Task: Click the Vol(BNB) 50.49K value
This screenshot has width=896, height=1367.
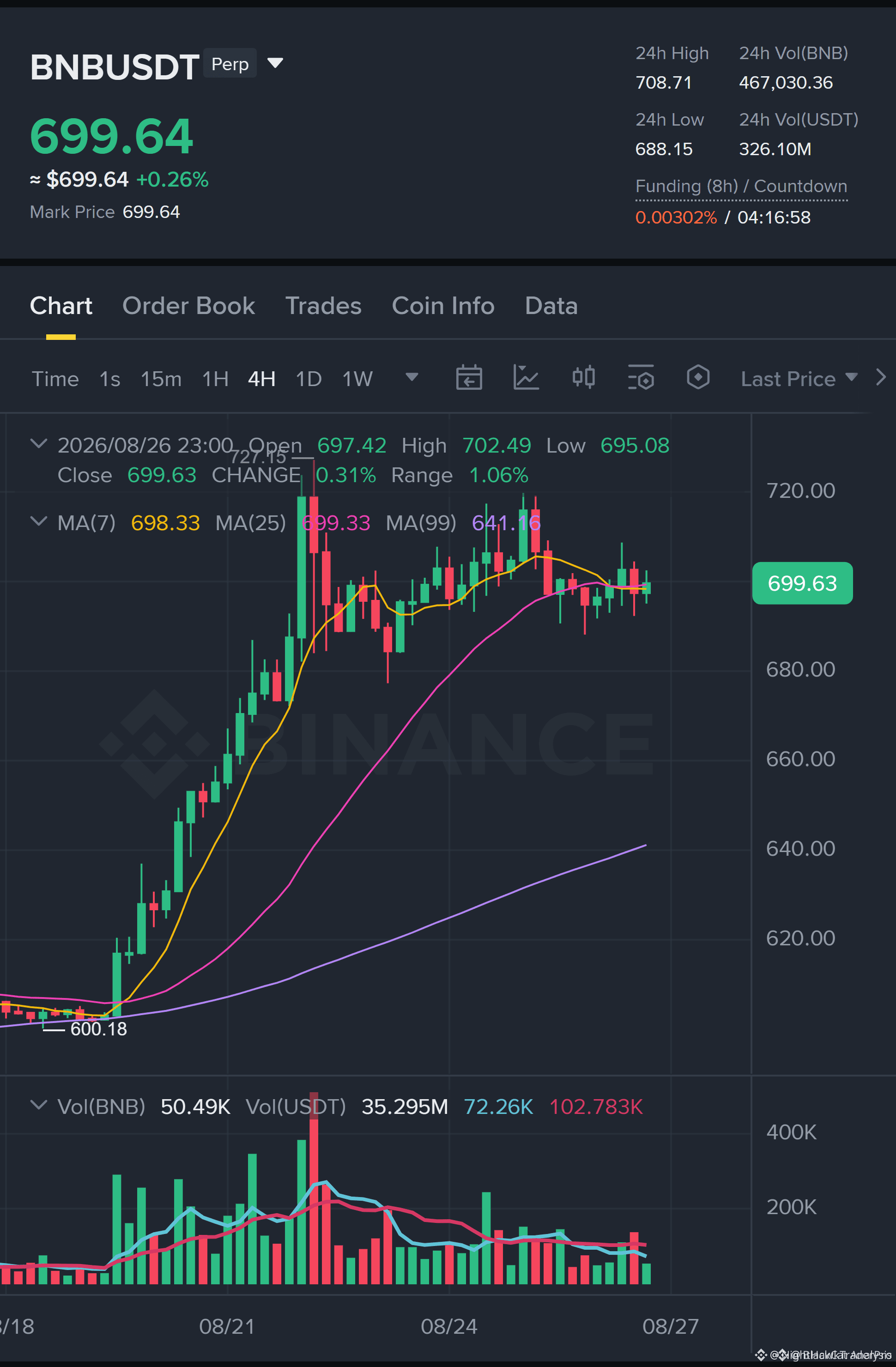Action: click(195, 1106)
